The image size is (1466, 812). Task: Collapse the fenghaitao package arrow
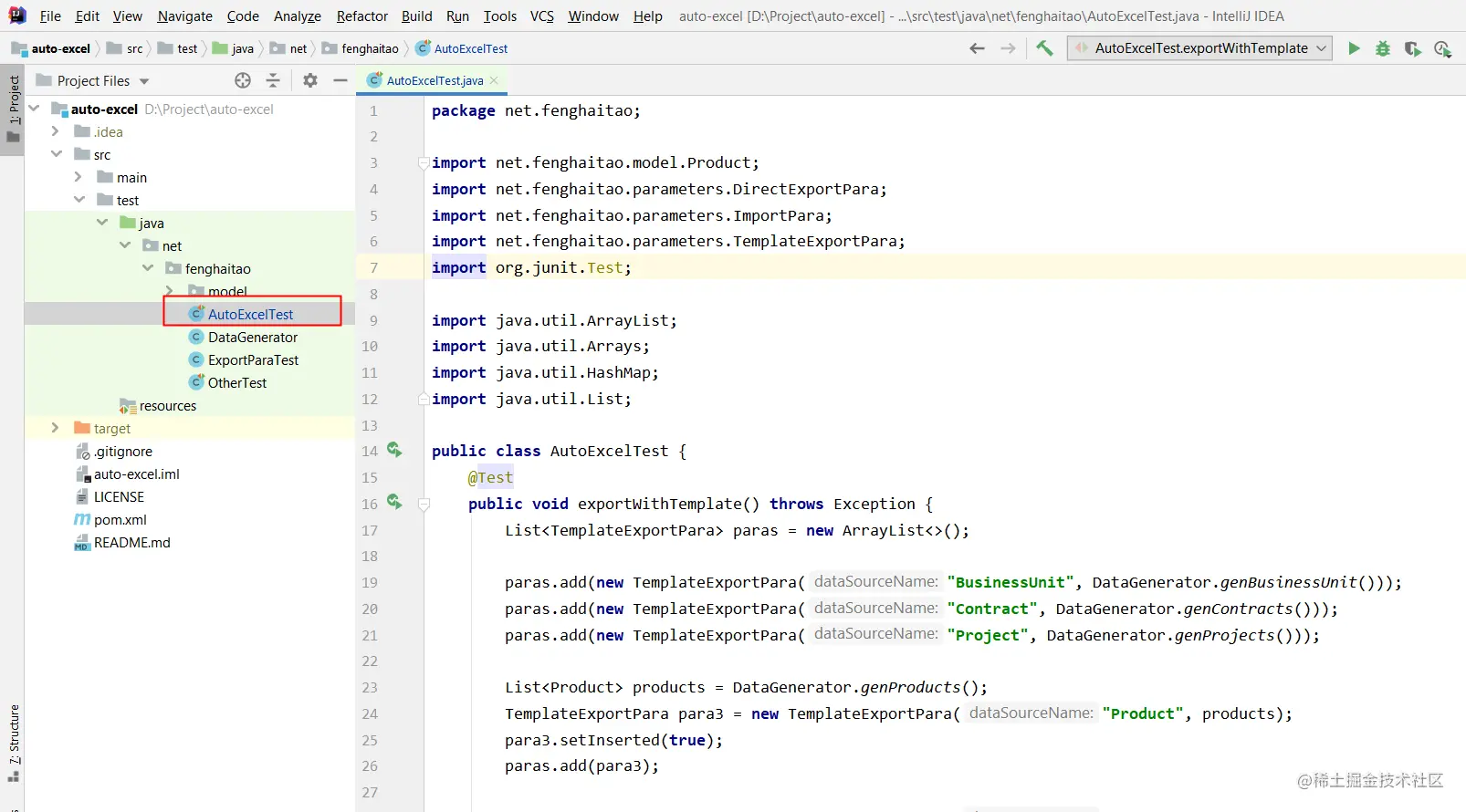[x=148, y=268]
